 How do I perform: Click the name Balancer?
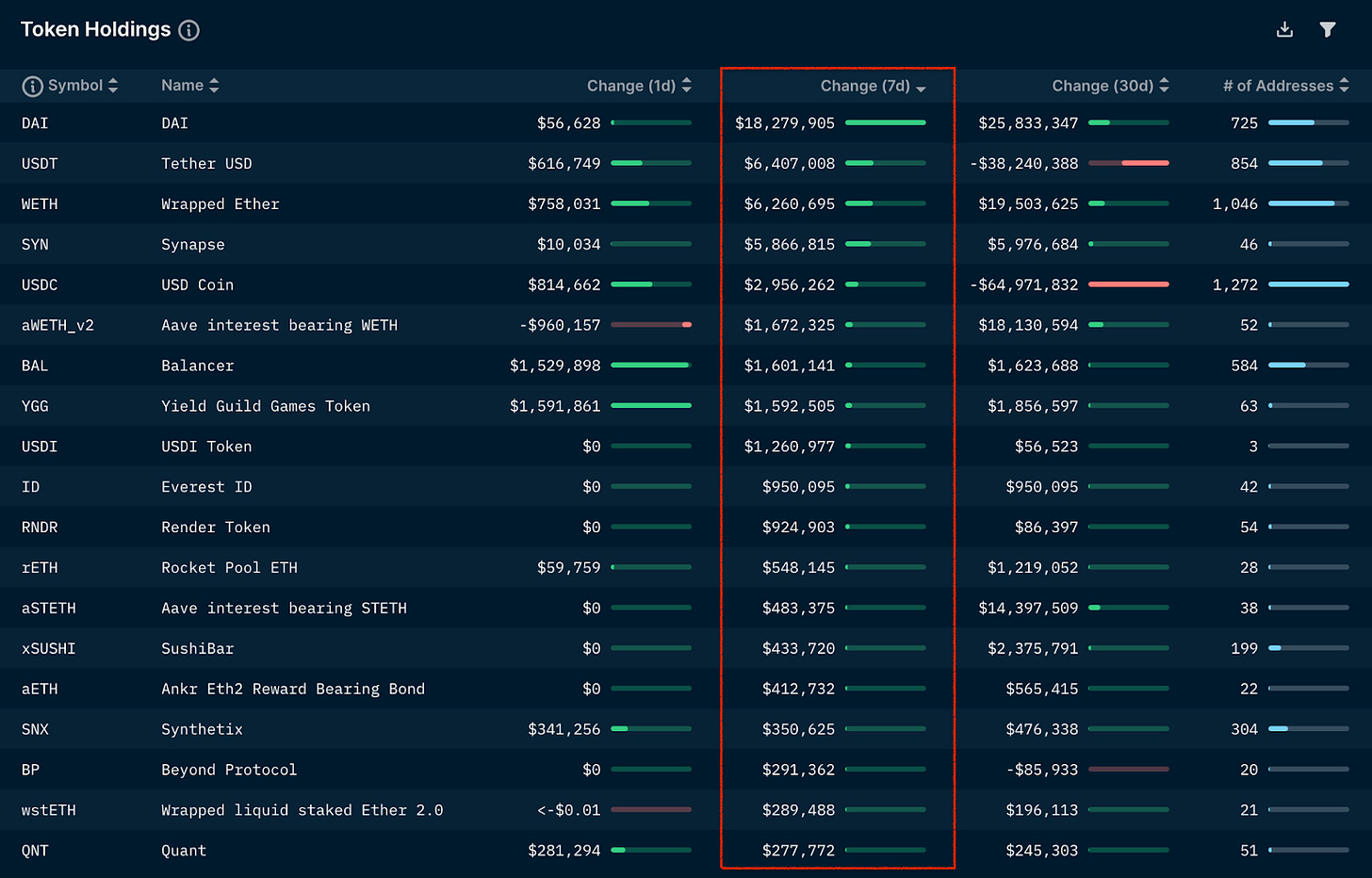pos(198,366)
